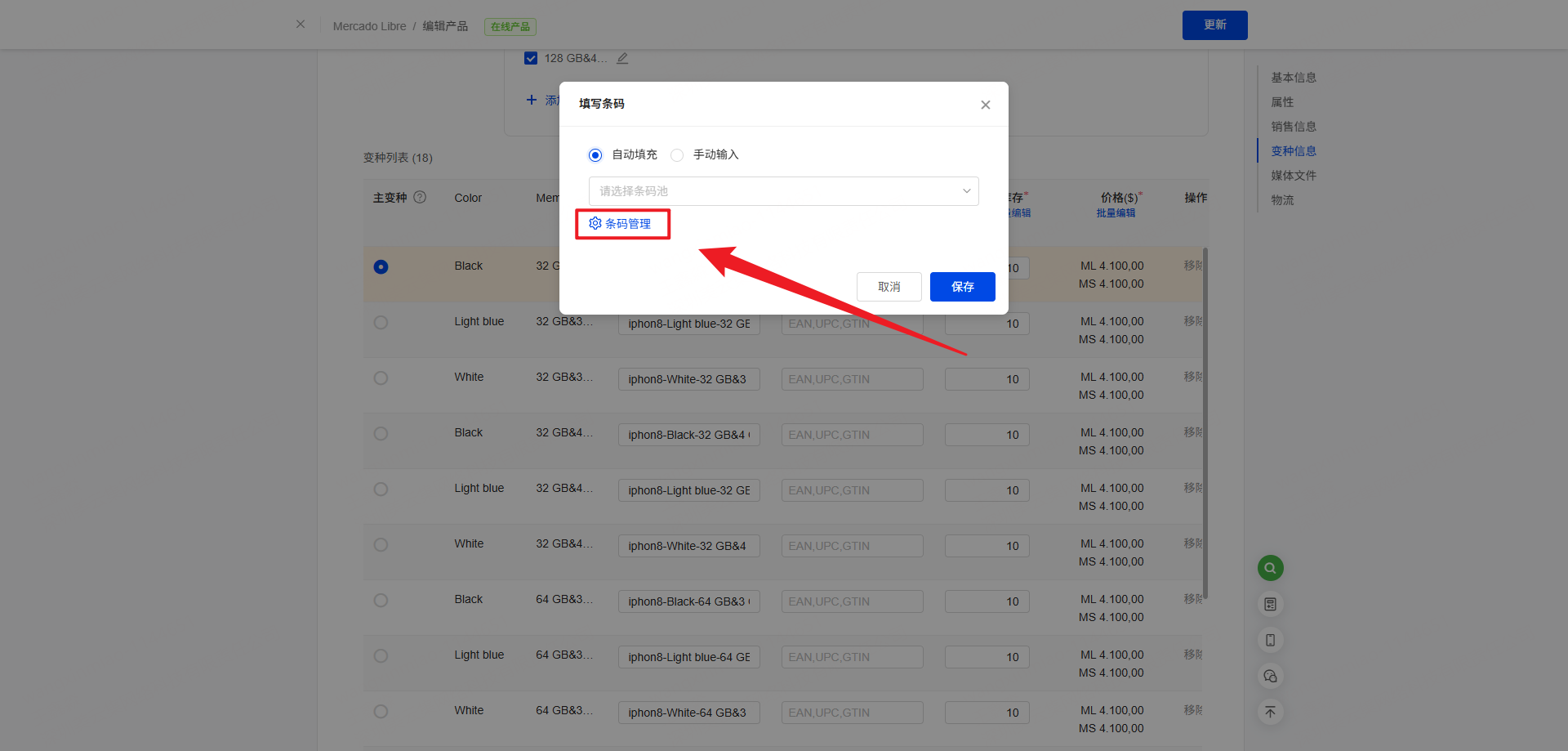This screenshot has height=751, width=1568.
Task: Go to 基本信息 section in sidebar
Action: (1293, 78)
